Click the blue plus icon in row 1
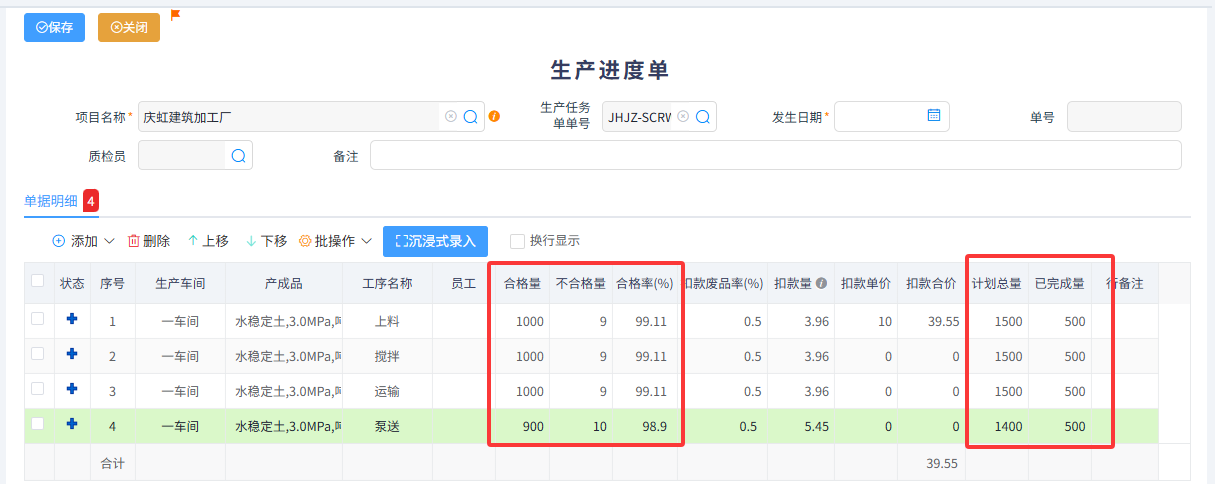The image size is (1215, 484). click(72, 320)
